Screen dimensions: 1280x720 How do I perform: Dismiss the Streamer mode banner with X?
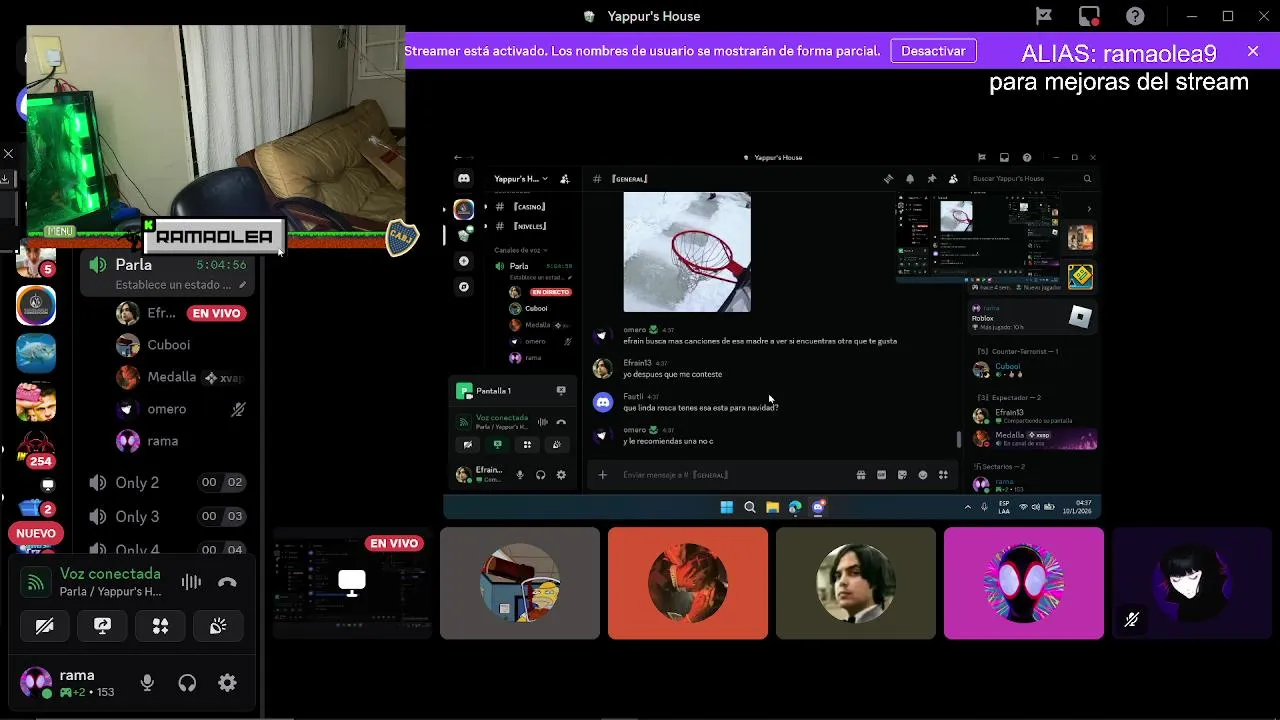pyautogui.click(x=1253, y=51)
